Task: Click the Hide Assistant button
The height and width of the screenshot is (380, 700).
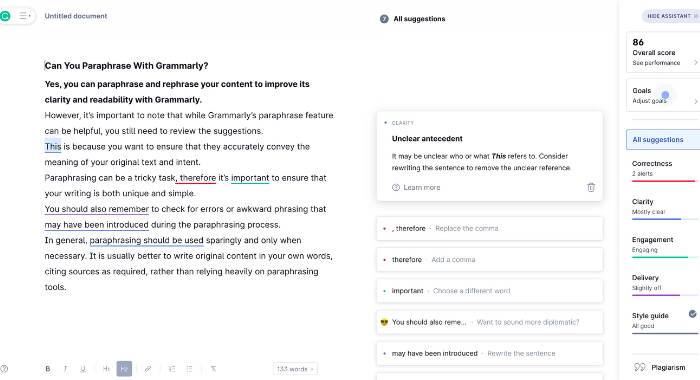Action: tap(671, 16)
